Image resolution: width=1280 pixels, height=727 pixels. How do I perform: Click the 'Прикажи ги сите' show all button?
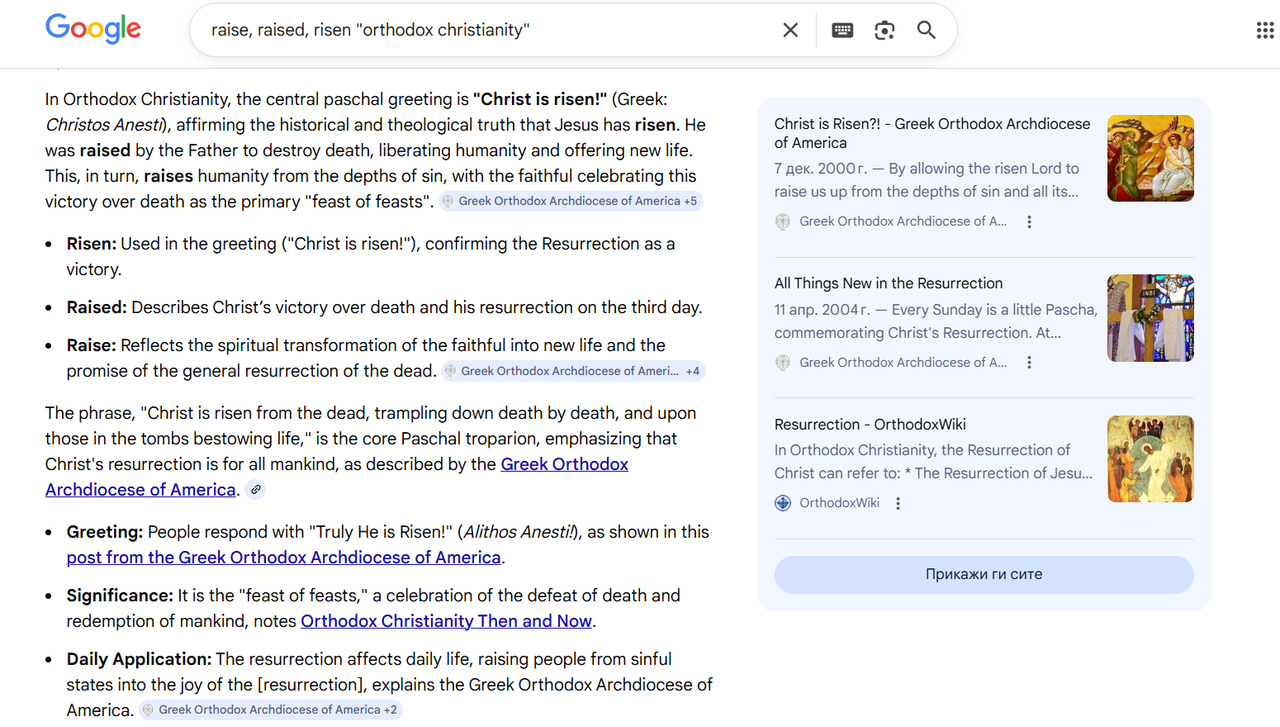pyautogui.click(x=984, y=575)
